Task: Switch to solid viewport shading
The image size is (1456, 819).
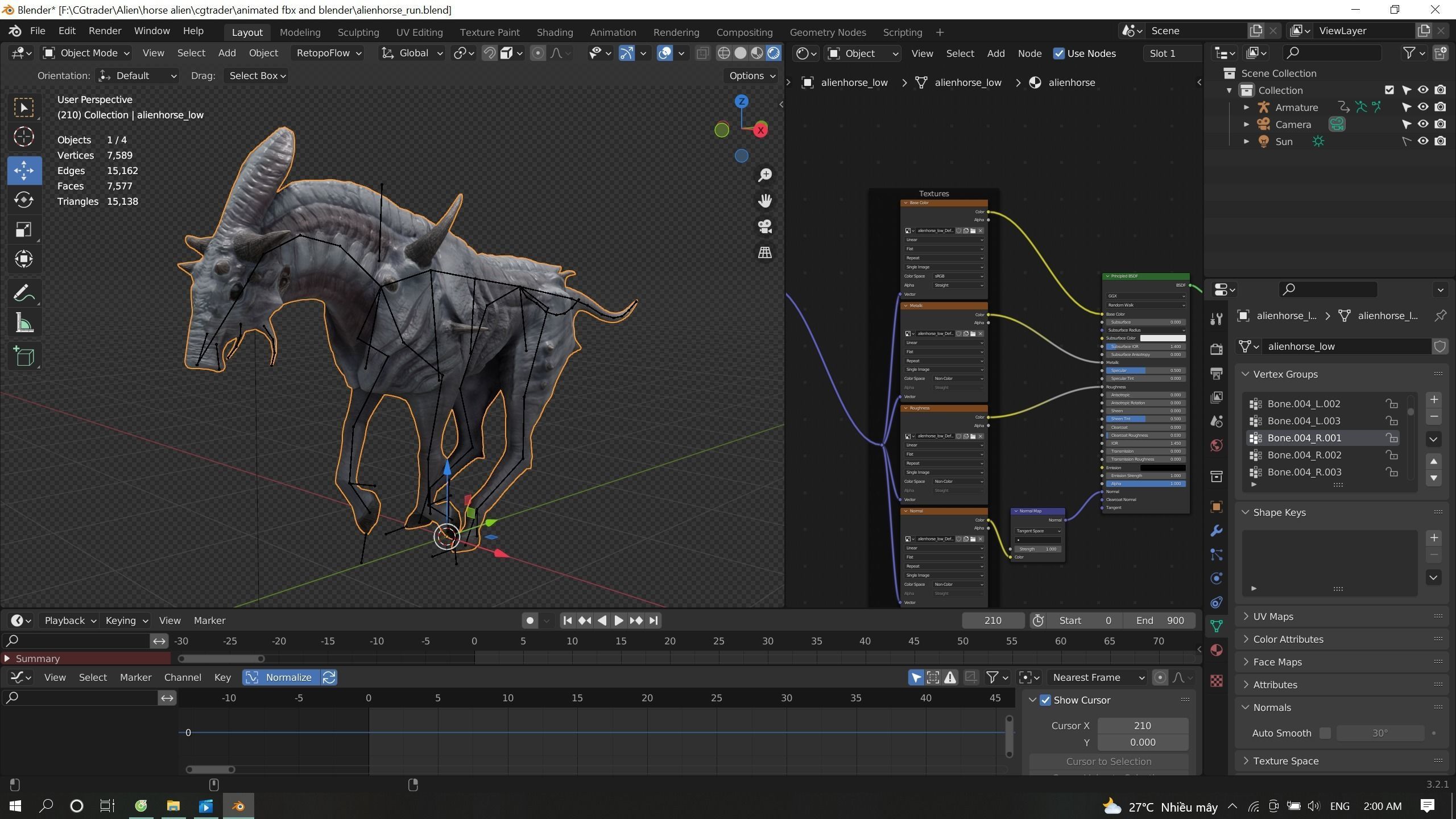Action: tap(740, 53)
